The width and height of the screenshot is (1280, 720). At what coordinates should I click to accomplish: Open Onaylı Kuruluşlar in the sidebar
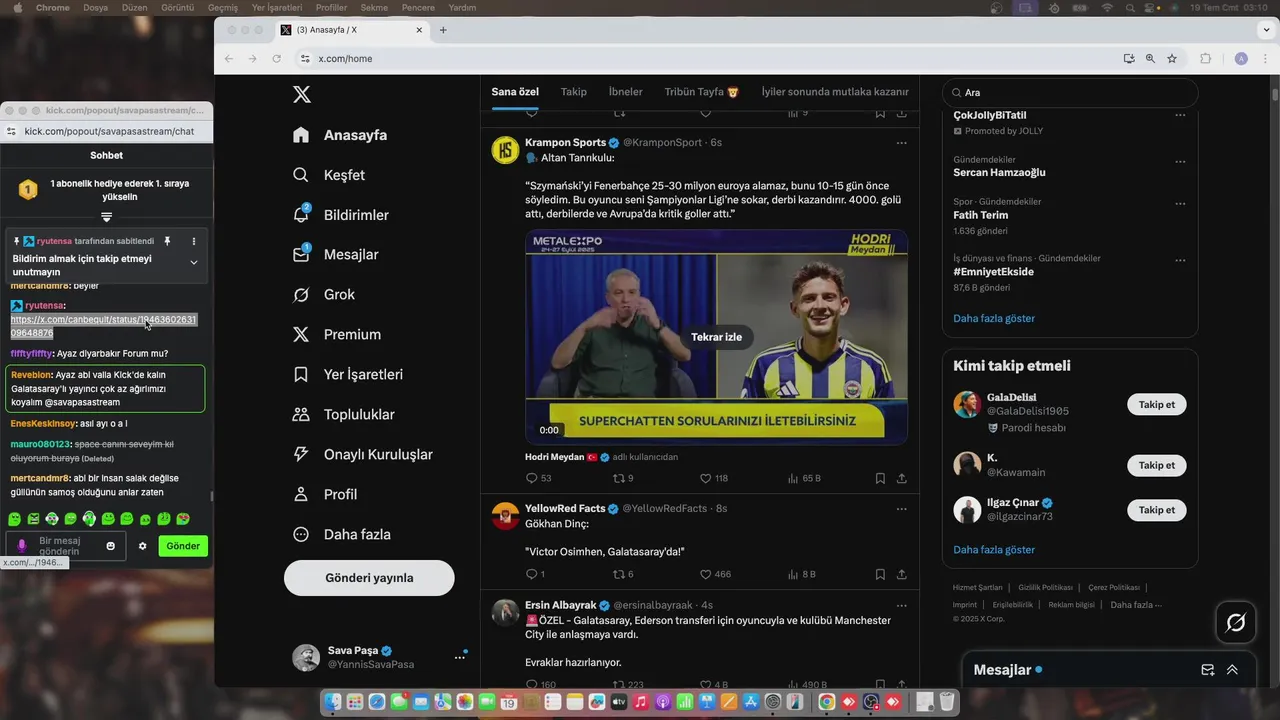[x=363, y=455]
